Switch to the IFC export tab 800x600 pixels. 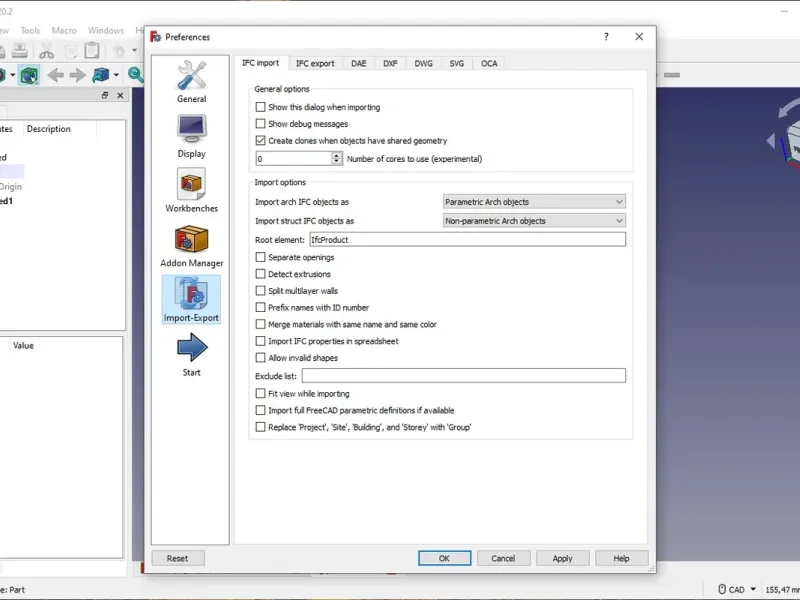[x=315, y=64]
